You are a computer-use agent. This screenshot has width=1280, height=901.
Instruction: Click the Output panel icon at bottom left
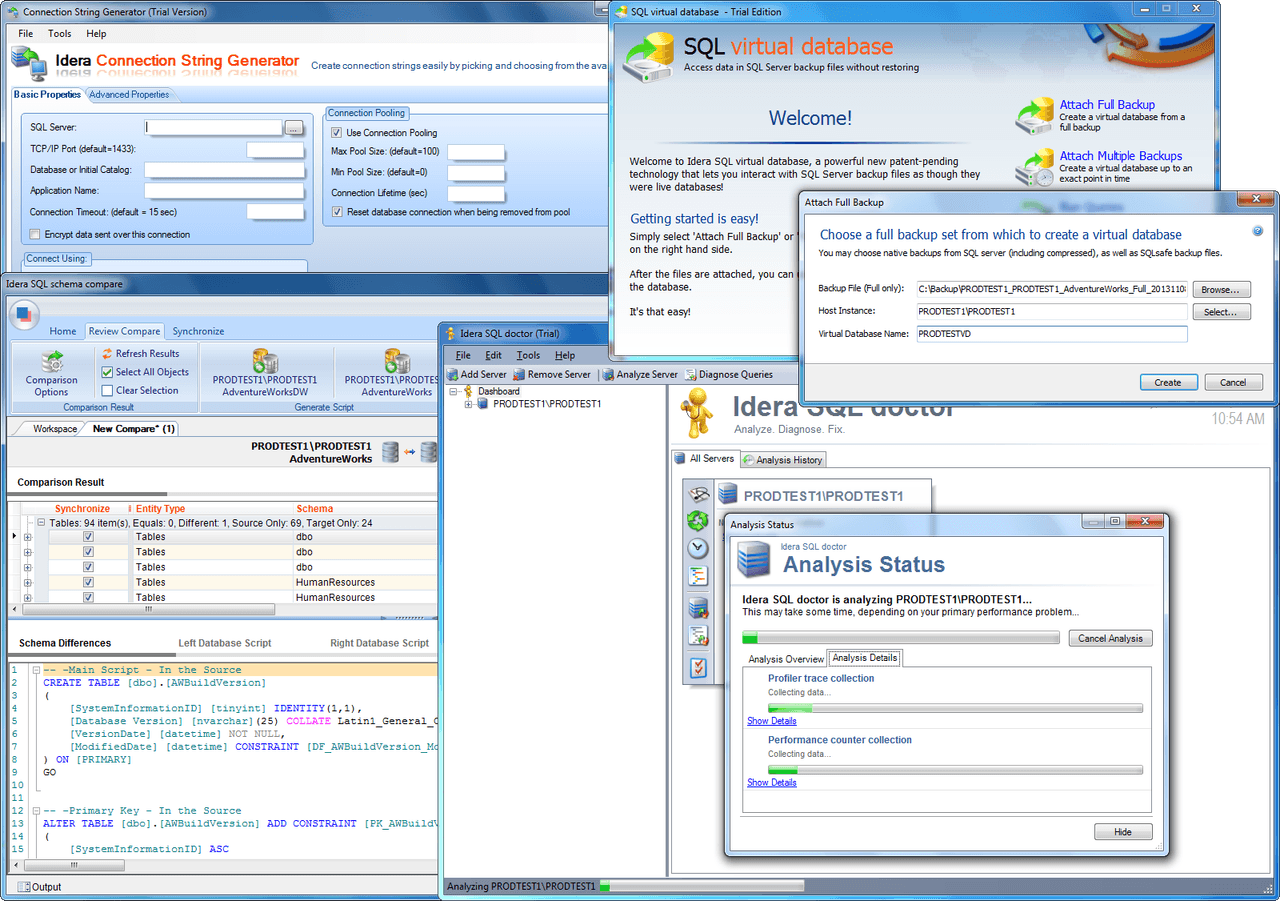pyautogui.click(x=22, y=886)
